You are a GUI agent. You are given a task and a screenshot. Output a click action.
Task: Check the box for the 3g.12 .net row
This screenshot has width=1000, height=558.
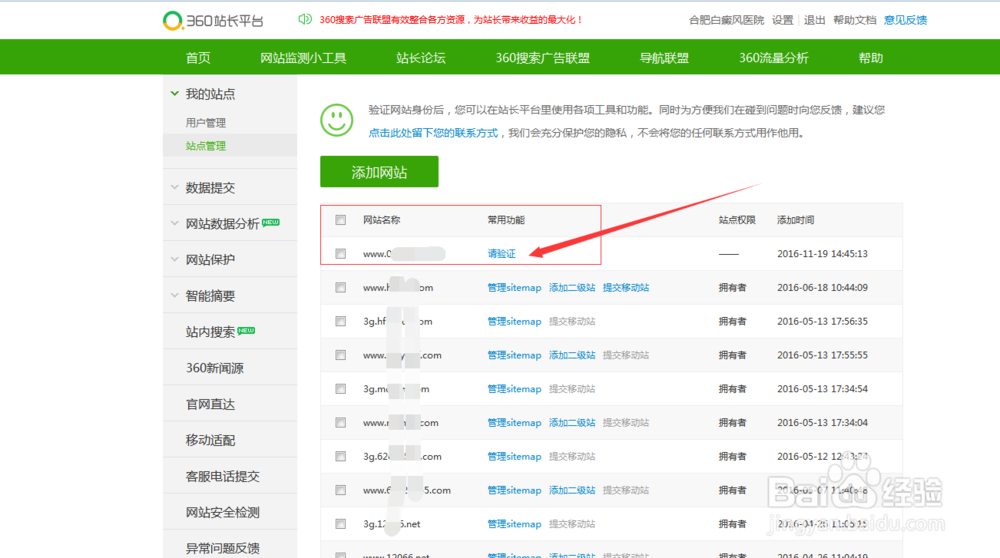click(341, 524)
